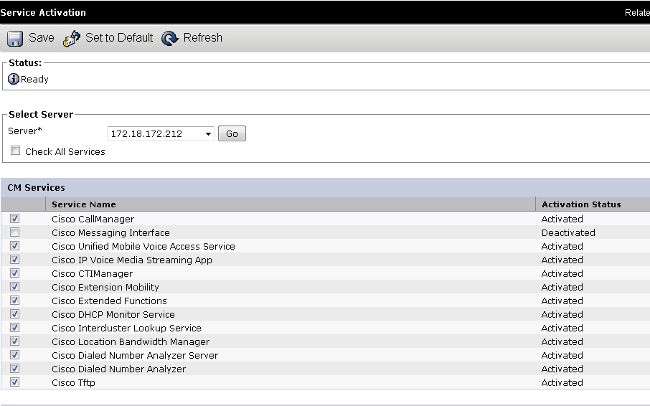Click Cisco Dialed Number Analyzer Server text
The width and height of the screenshot is (650, 406).
point(135,355)
